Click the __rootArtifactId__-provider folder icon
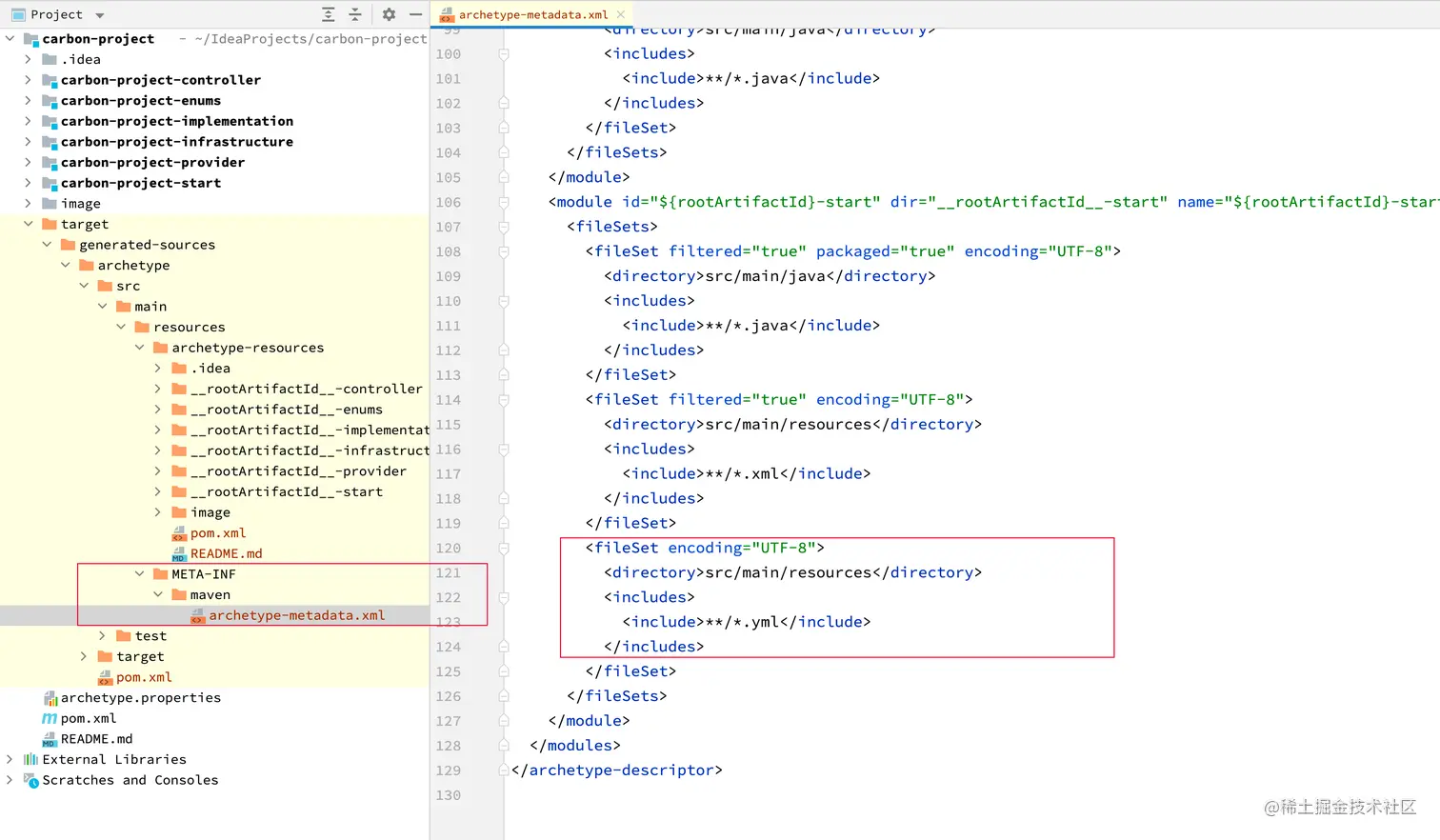This screenshot has width=1440, height=840. coord(179,471)
